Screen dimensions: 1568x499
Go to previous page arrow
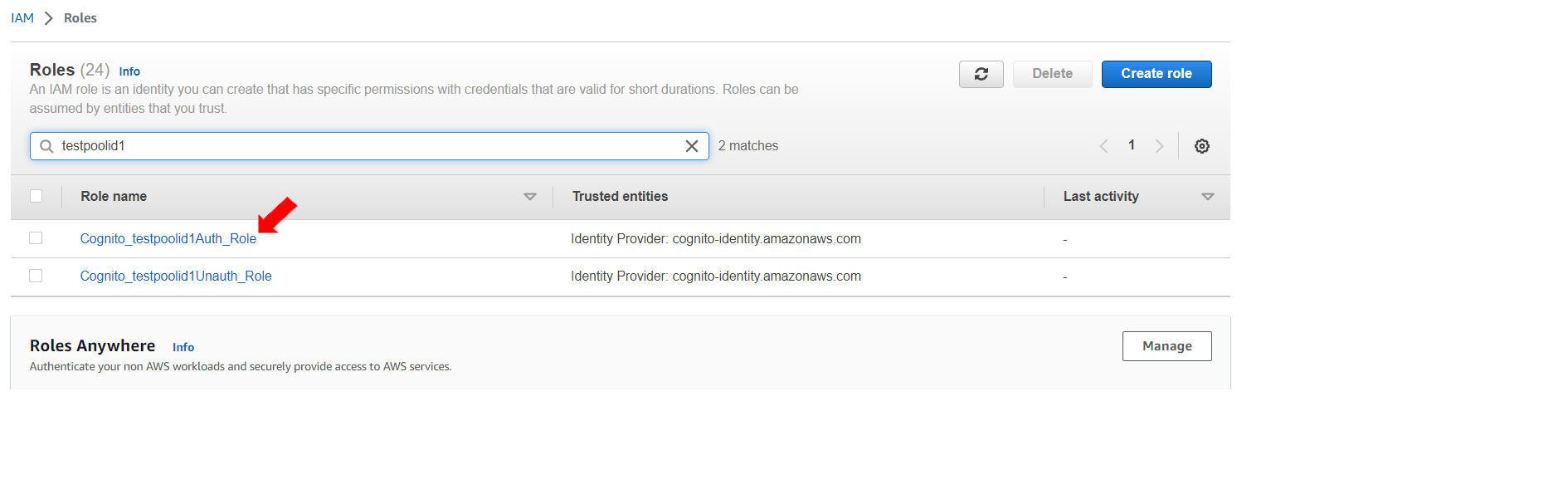tap(1103, 146)
